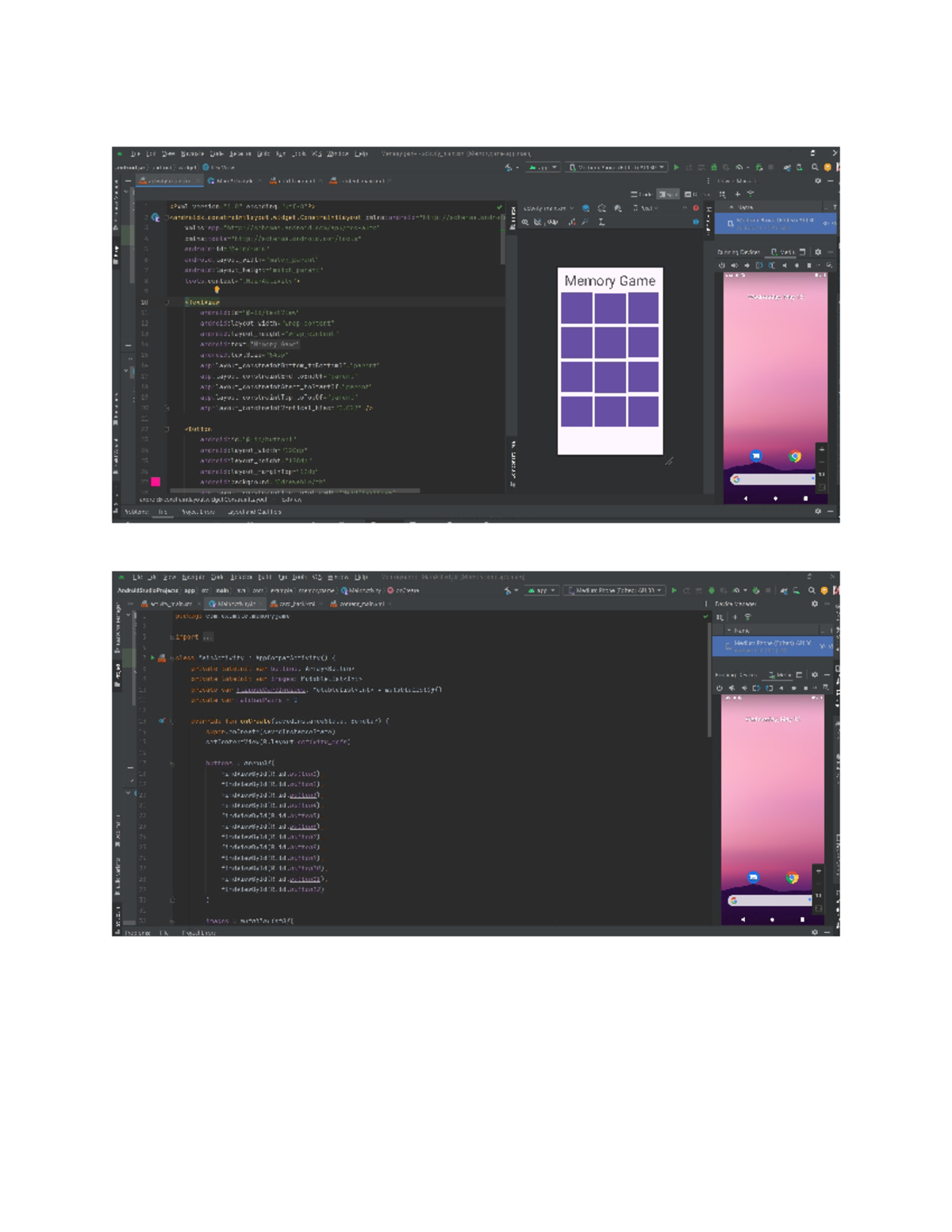Image resolution: width=952 pixels, height=1232 pixels.
Task: Add a new device with the plus icon
Action: (x=739, y=194)
